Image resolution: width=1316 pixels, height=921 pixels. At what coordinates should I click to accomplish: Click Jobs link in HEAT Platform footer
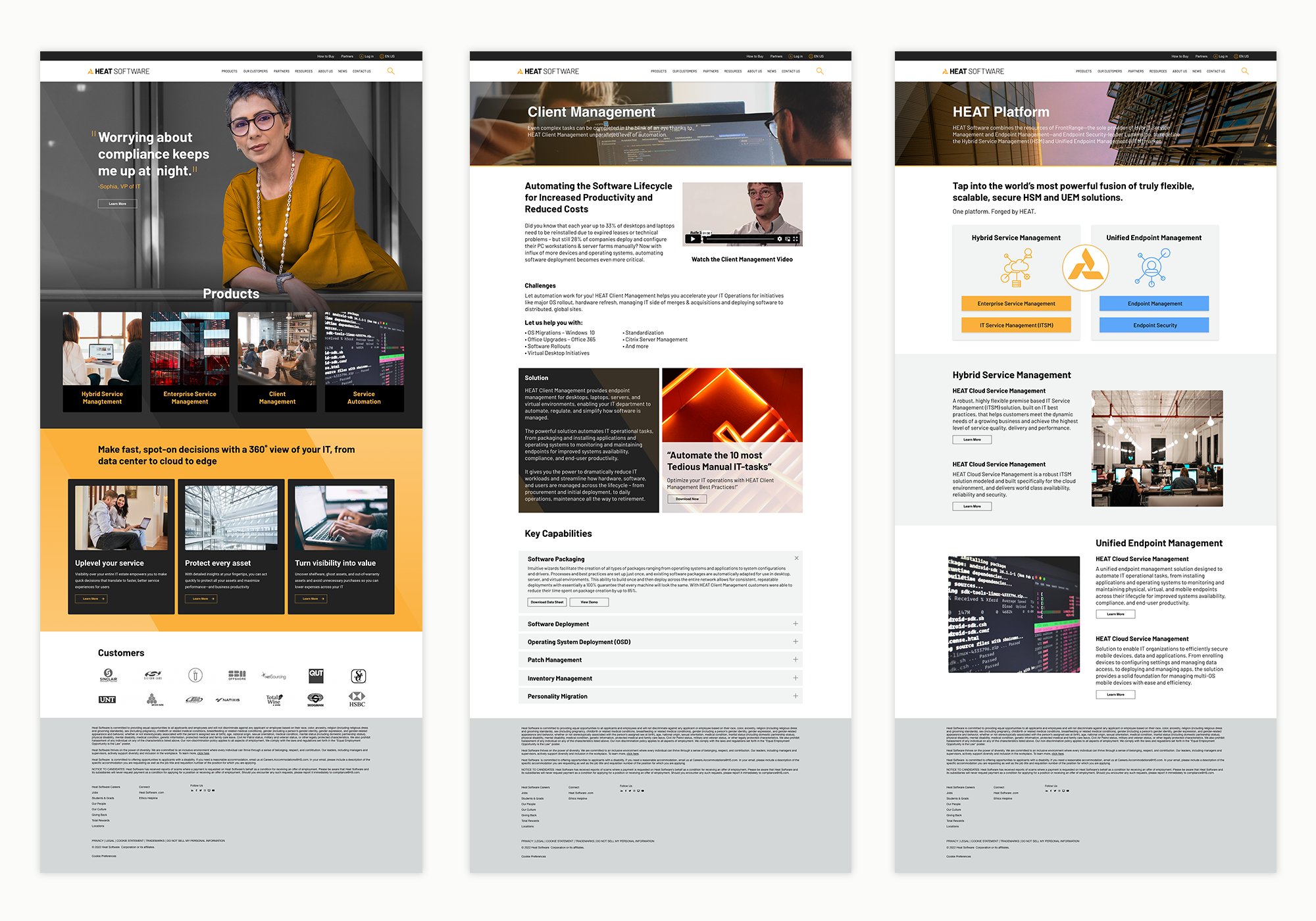click(x=949, y=793)
